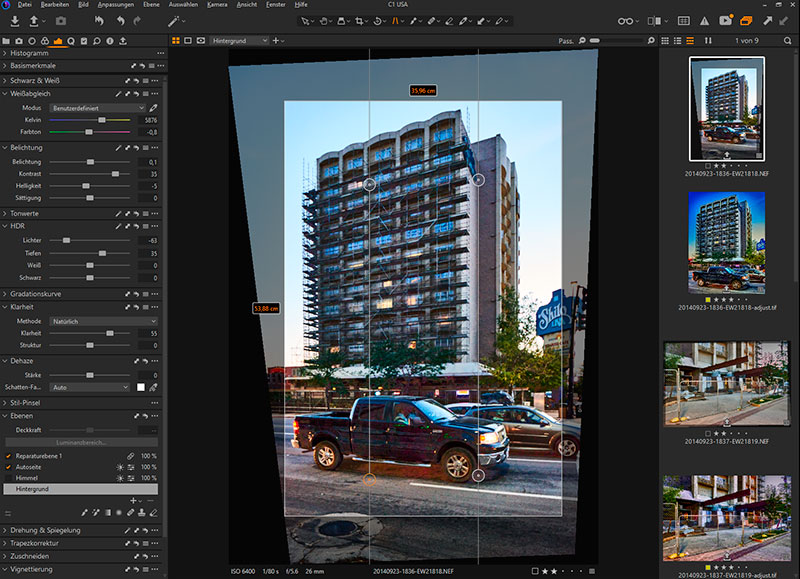Toggle the proof margin viewer icon
Viewport: 800px width, 579px height.
coord(201,40)
